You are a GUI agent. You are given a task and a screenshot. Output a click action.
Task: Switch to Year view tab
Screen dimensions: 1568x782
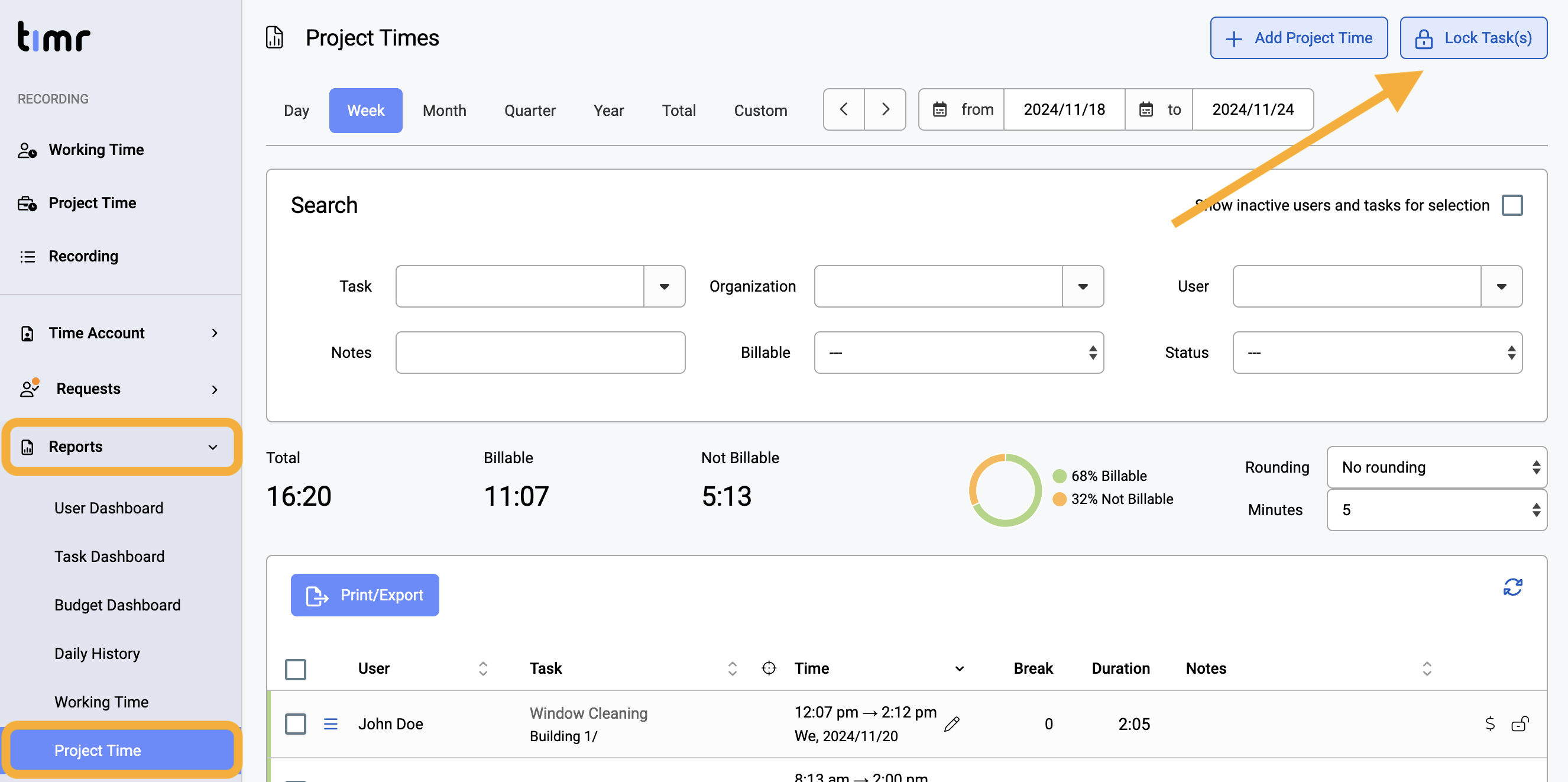pos(609,110)
